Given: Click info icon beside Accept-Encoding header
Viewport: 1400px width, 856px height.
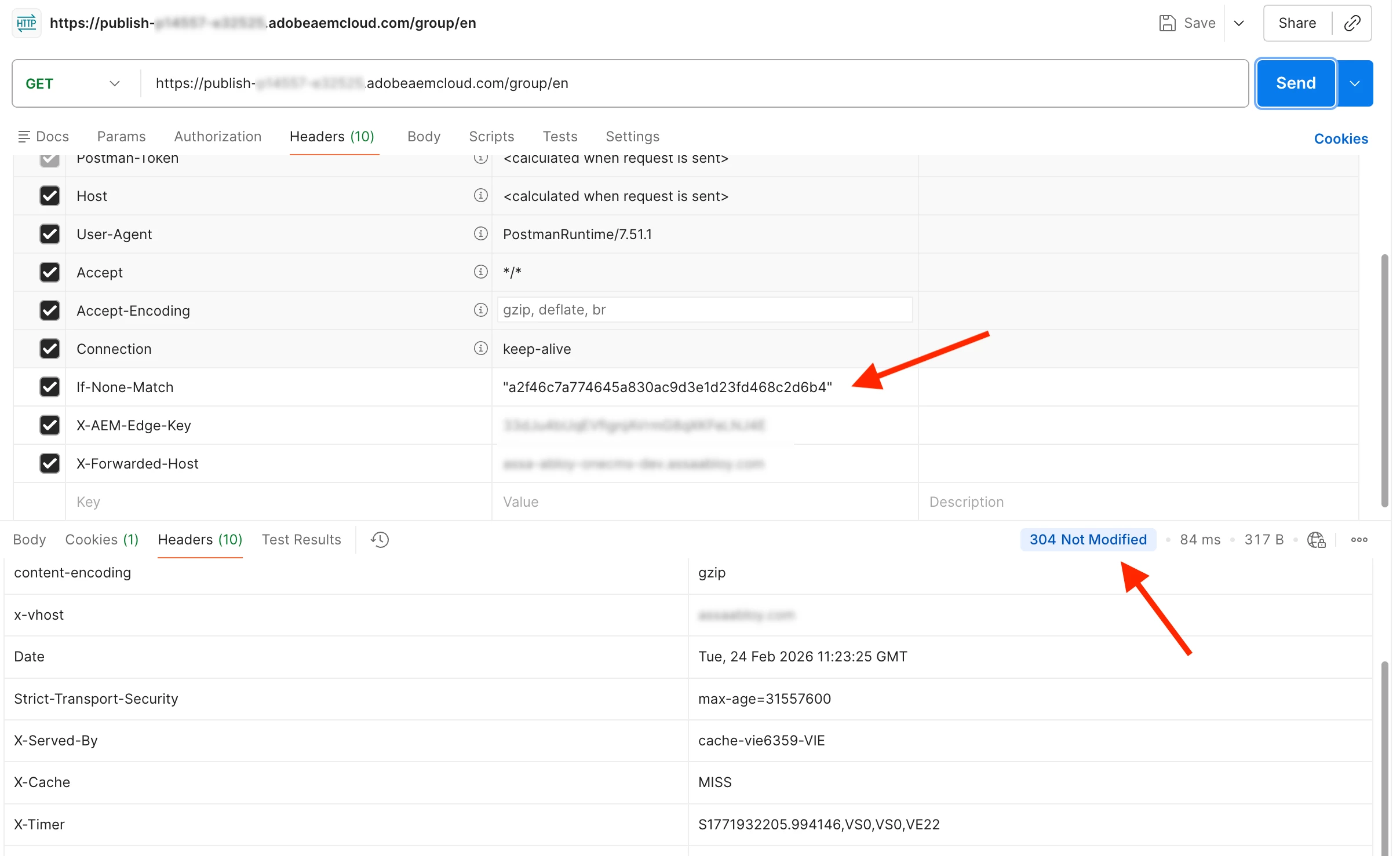Looking at the screenshot, I should point(480,310).
